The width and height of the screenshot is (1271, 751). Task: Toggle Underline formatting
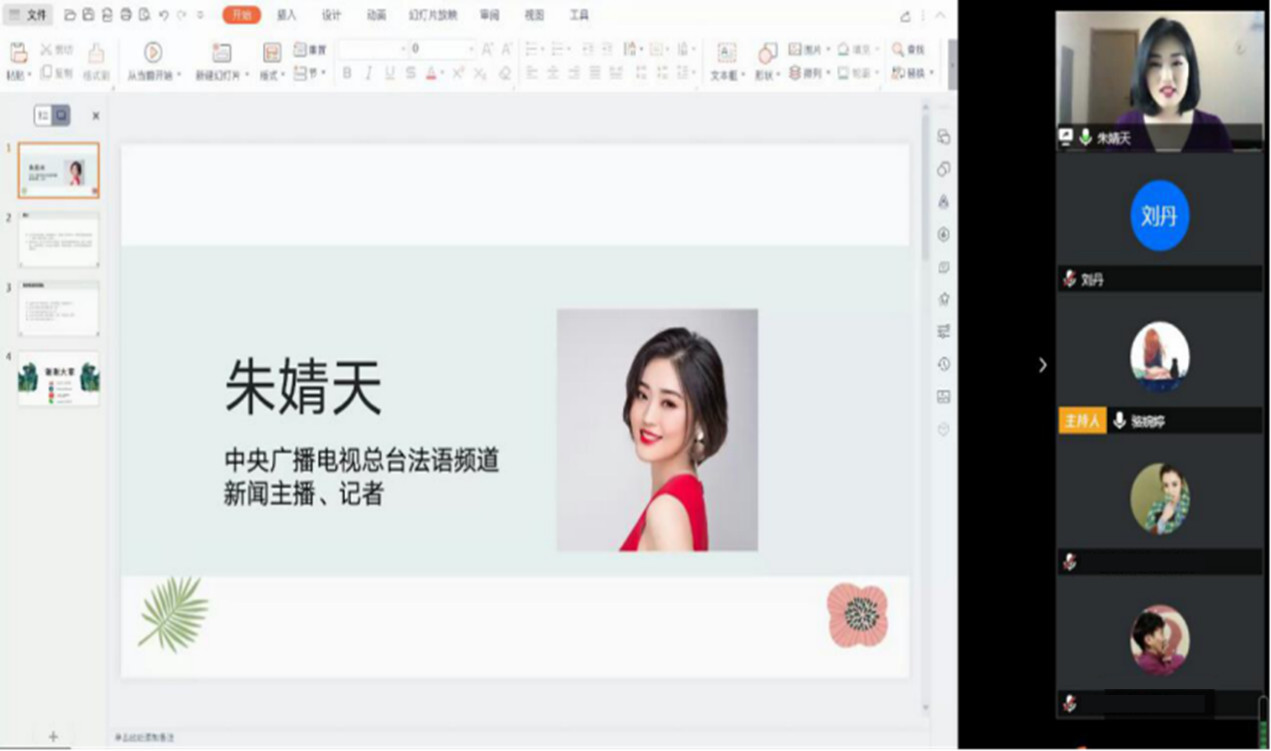[389, 73]
